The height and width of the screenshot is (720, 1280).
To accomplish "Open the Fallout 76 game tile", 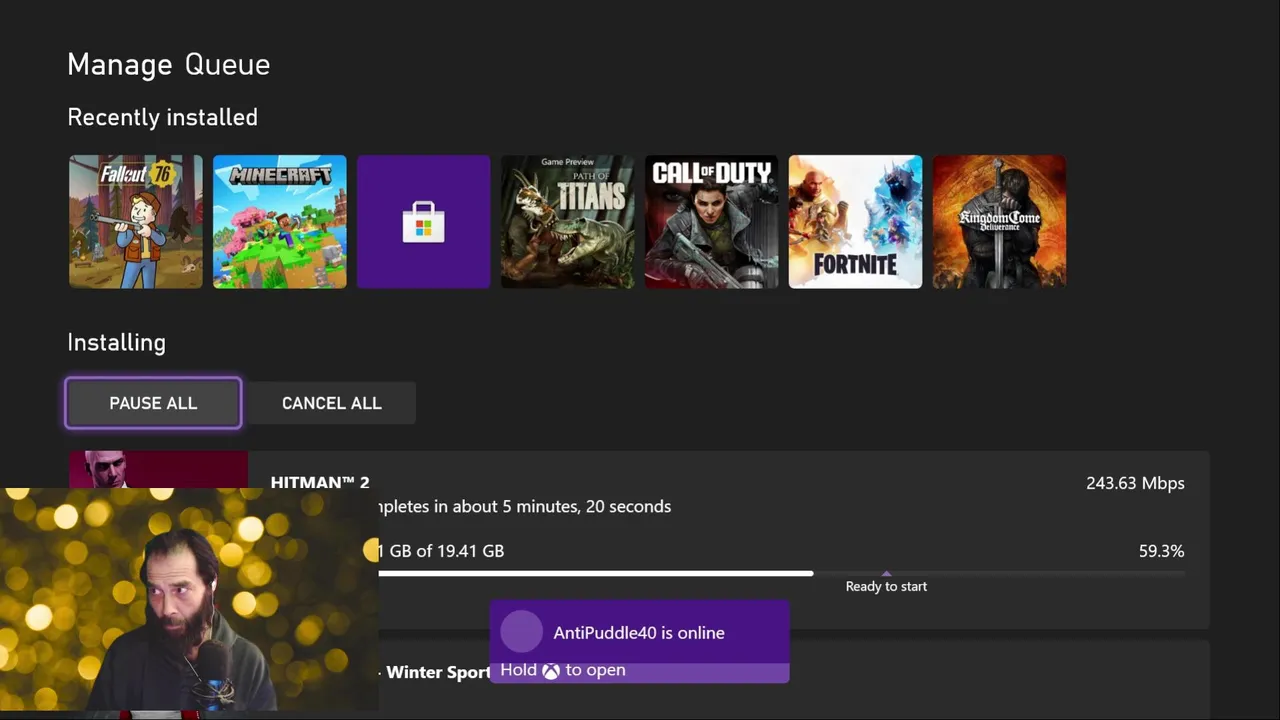I will tap(136, 222).
